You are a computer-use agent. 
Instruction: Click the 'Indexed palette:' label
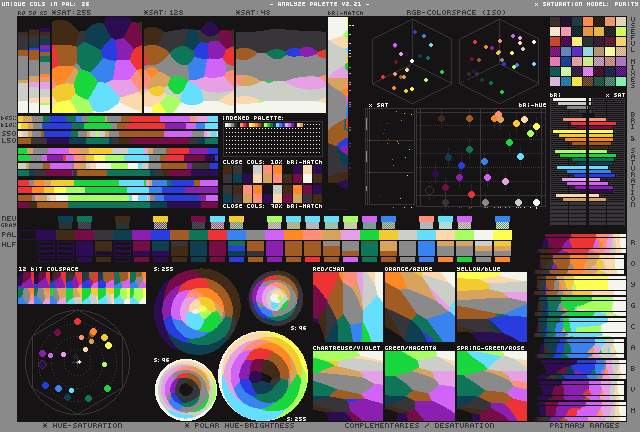(253, 118)
